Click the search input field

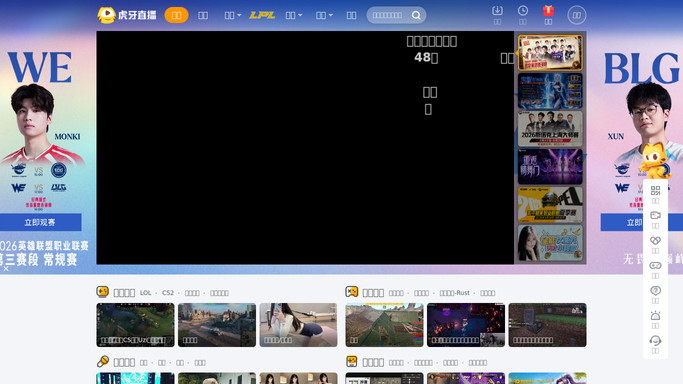coord(388,15)
